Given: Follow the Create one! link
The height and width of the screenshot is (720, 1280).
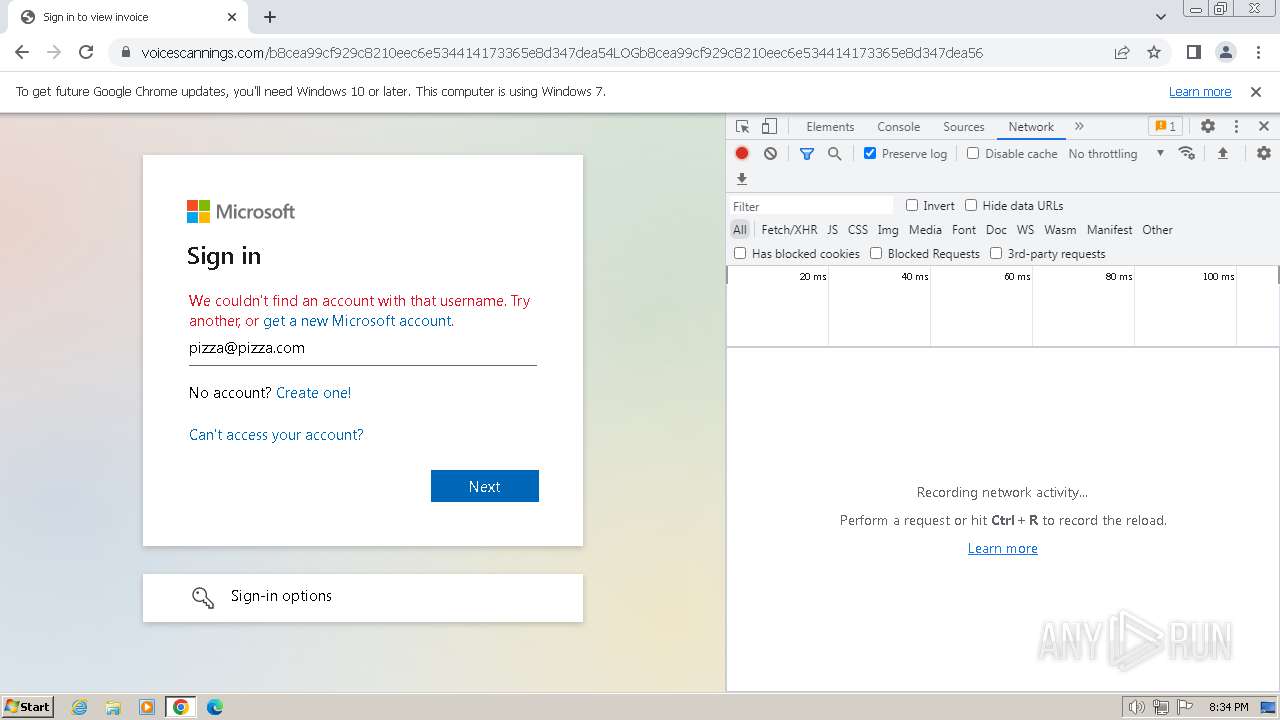Looking at the screenshot, I should pos(313,393).
